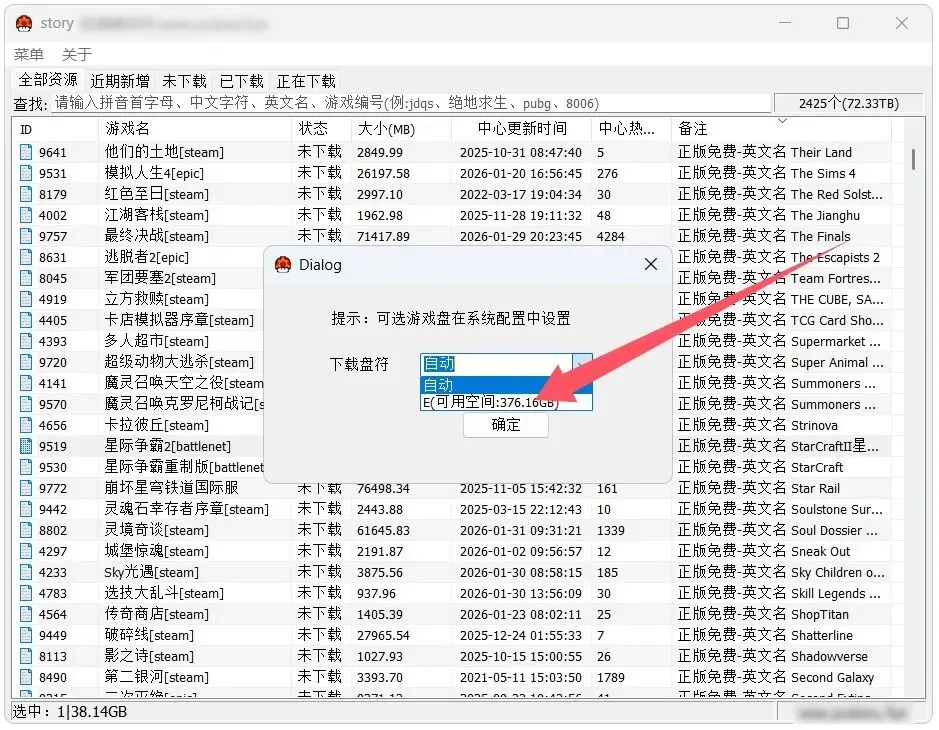The image size is (939, 730).
Task: Click the 2425个(72.33TB) count button
Action: point(849,104)
